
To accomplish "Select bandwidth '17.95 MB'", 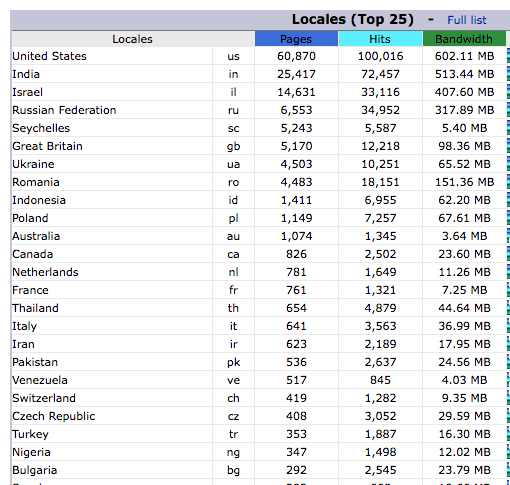I will (x=464, y=344).
